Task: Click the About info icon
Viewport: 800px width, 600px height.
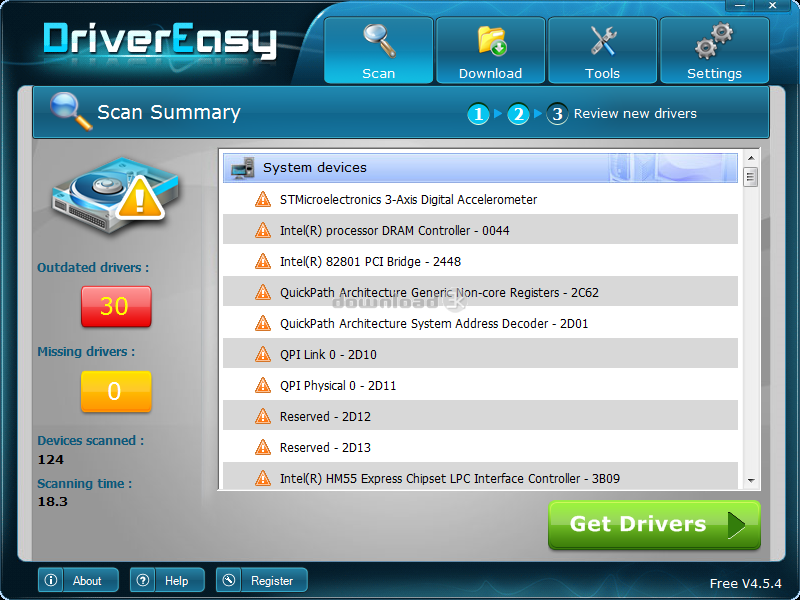Action: pyautogui.click(x=51, y=580)
